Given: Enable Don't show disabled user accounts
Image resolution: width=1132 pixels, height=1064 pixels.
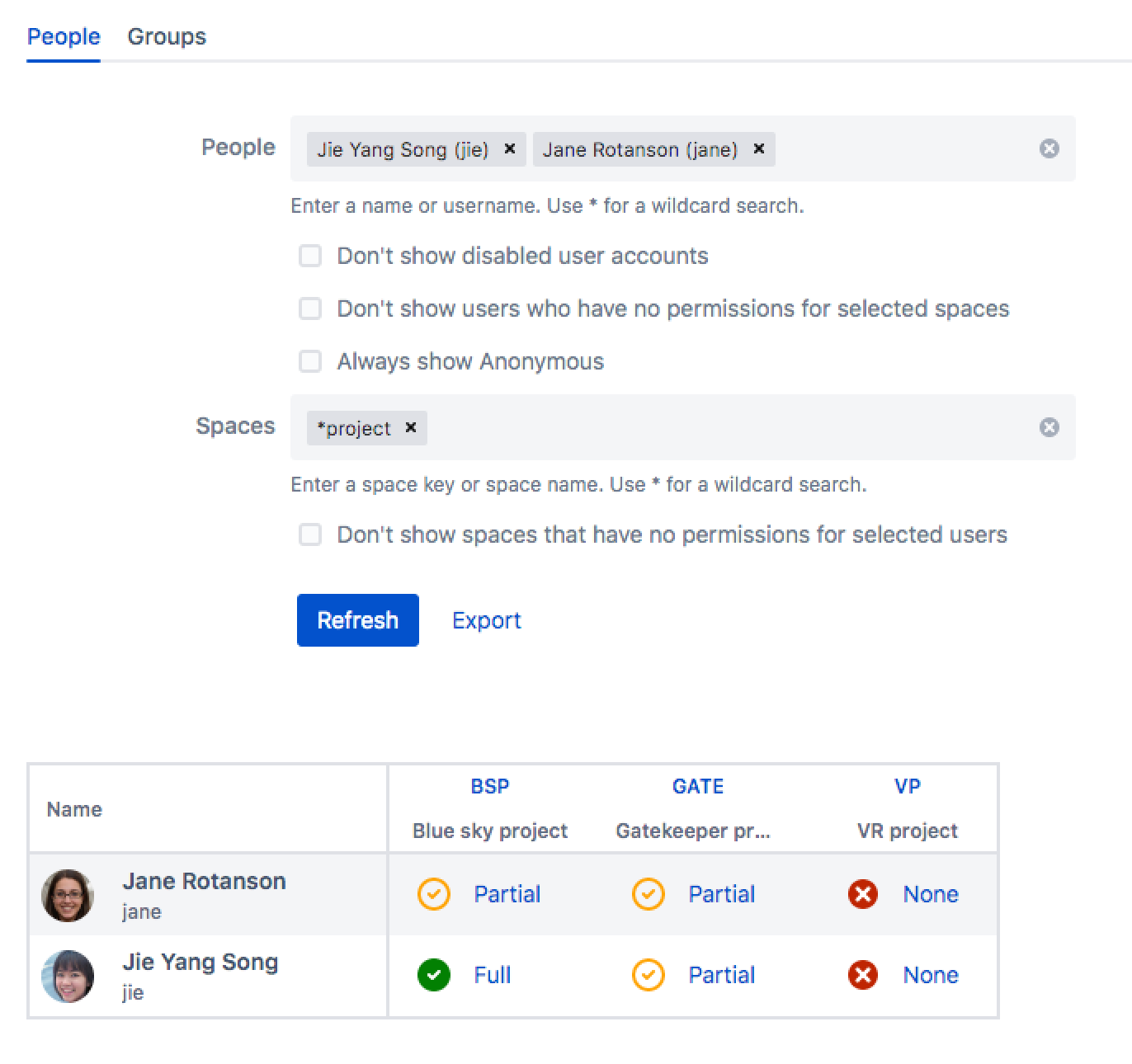Looking at the screenshot, I should pyautogui.click(x=310, y=256).
